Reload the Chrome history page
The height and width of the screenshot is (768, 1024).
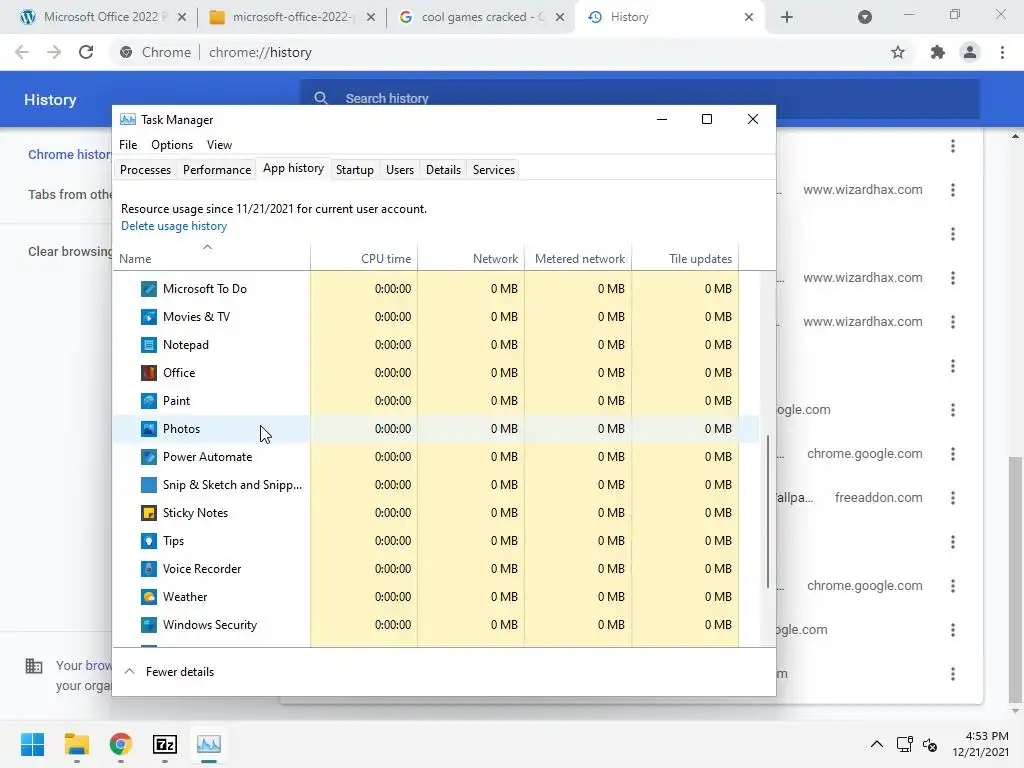86,52
